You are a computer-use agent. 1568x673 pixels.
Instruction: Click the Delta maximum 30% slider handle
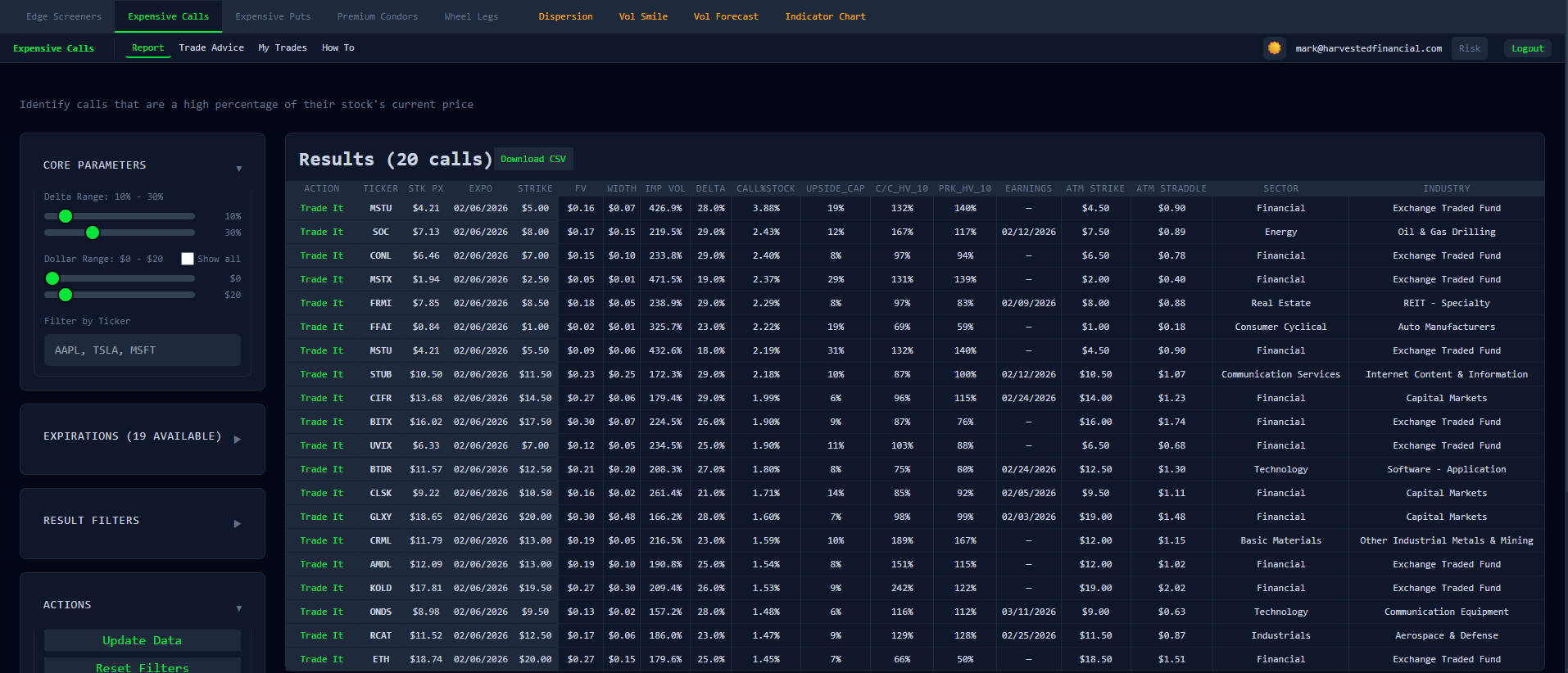93,233
